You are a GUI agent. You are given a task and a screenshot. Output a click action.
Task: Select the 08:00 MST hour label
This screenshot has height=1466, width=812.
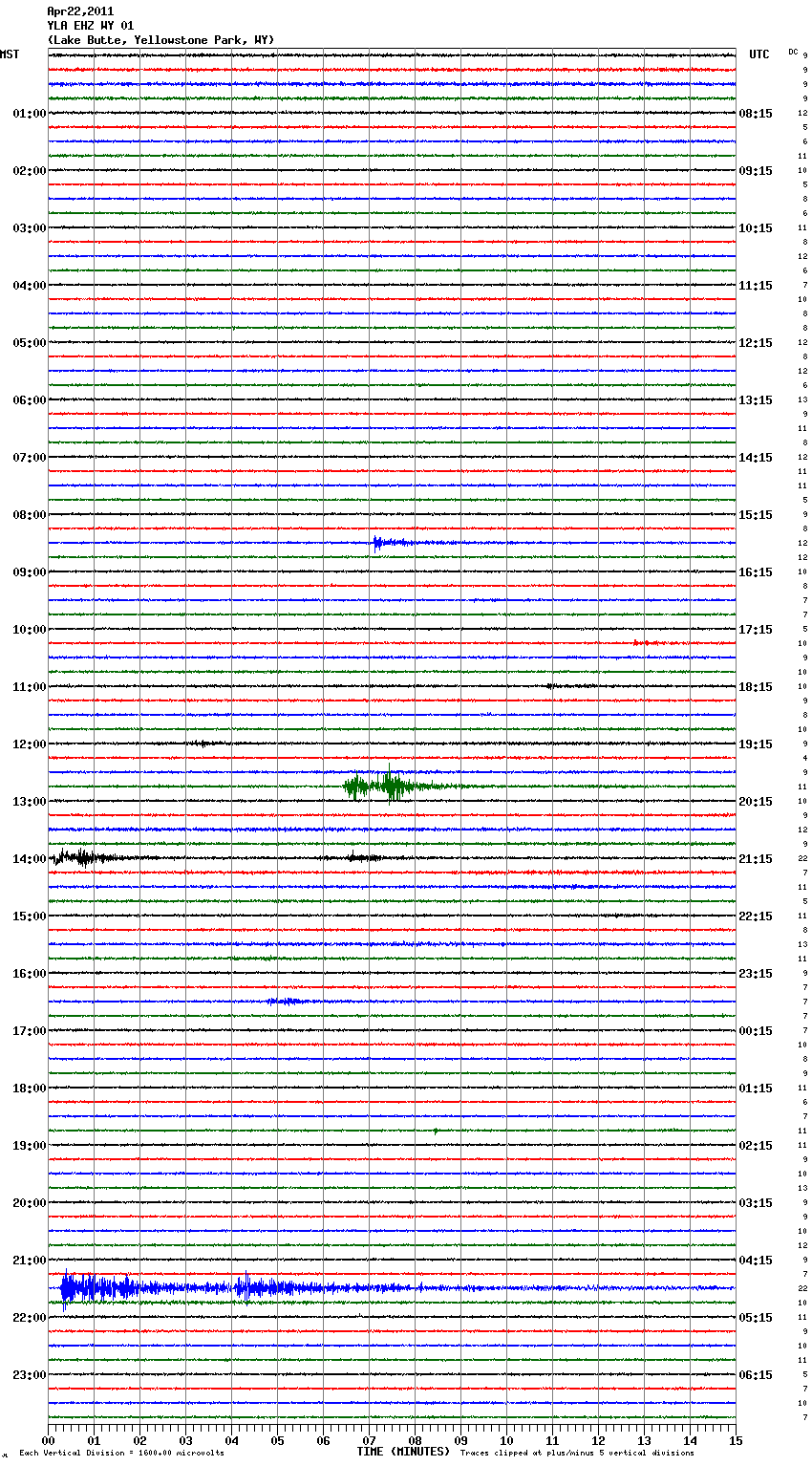coord(30,515)
